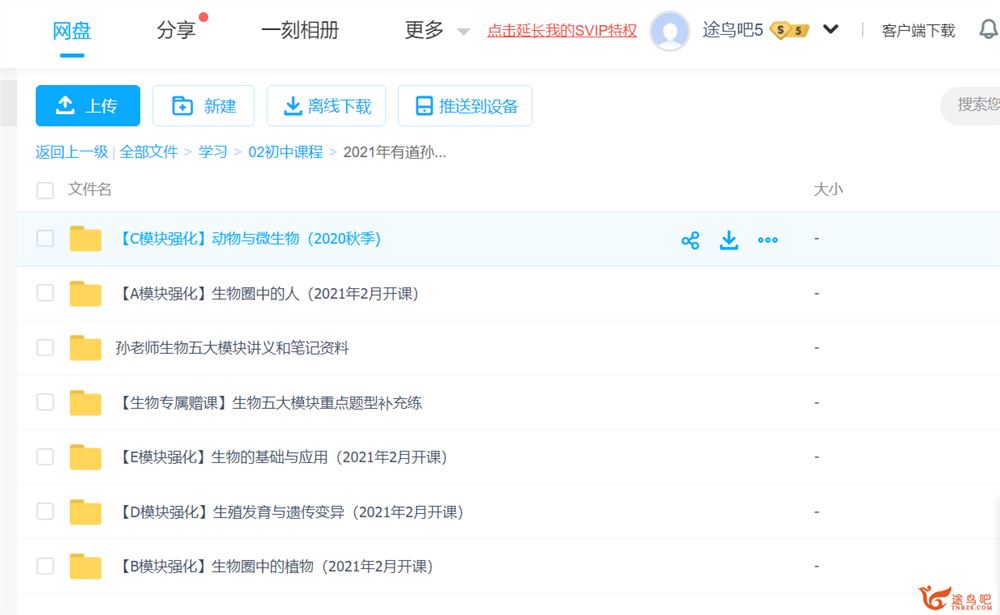Open folder 【B模块强化】生物圈中的植物(2021年2月开课)
Viewport: 1000px width, 615px height.
(x=274, y=566)
